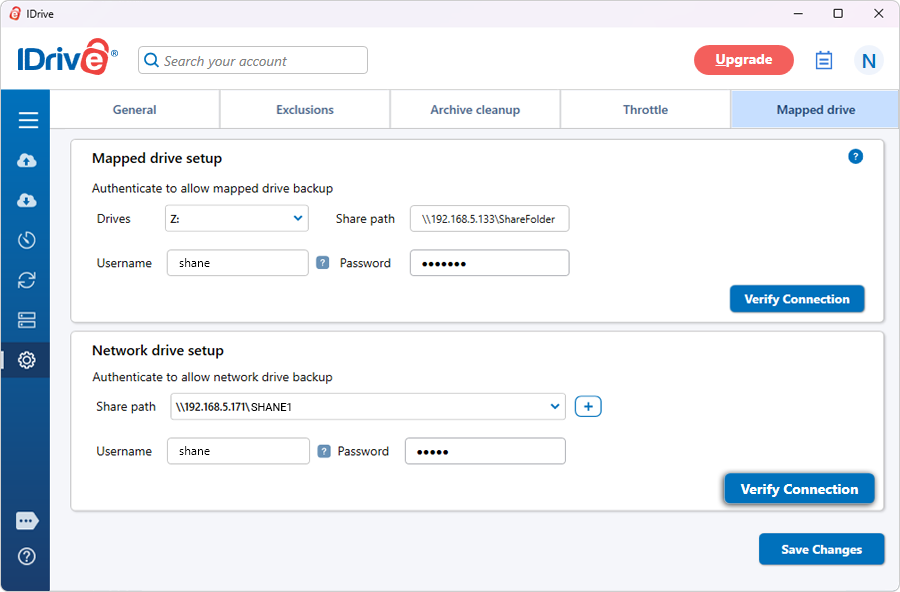Viewport: 900px width, 592px height.
Task: Open the chat feedback icon
Action: [x=27, y=521]
